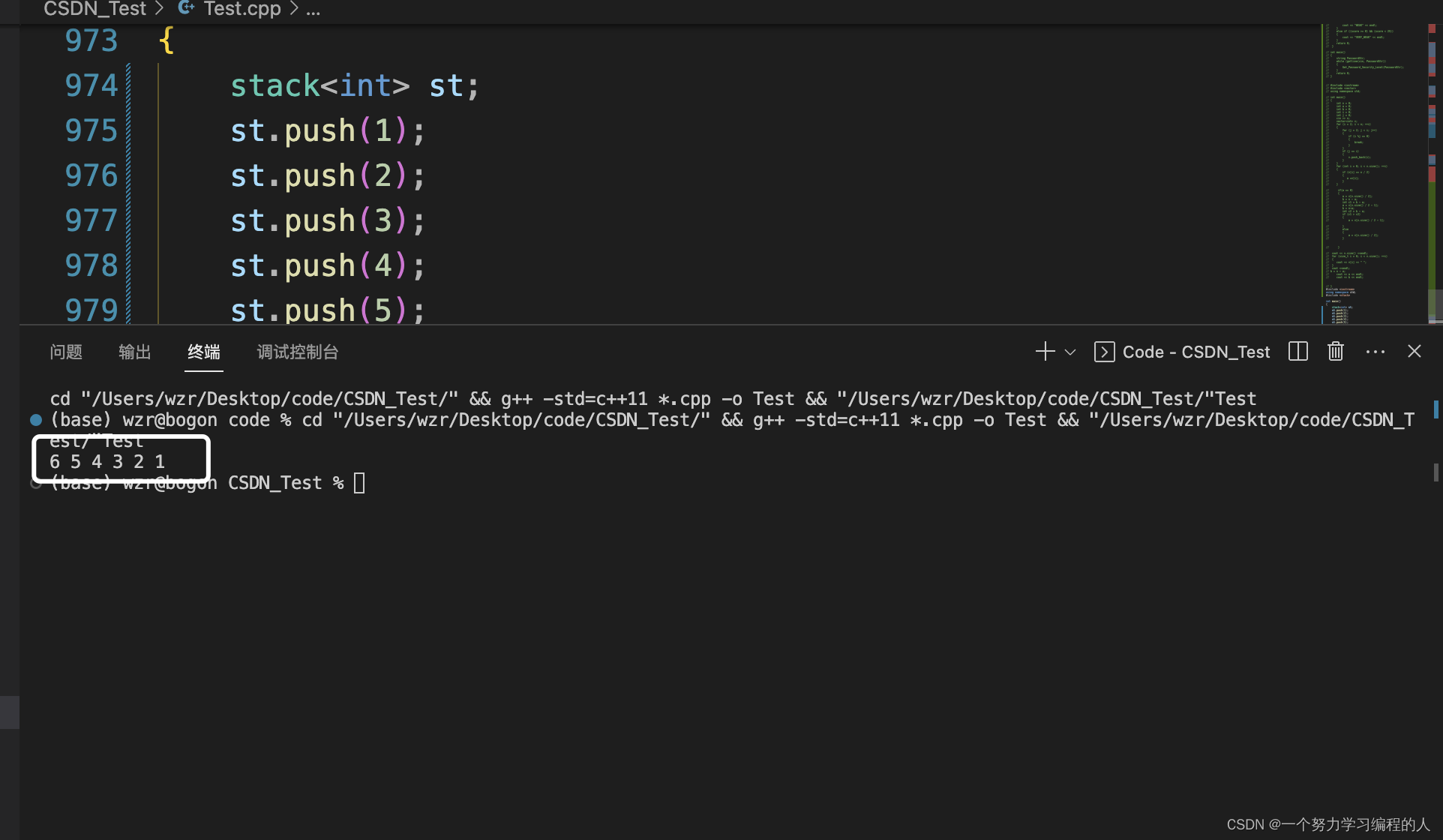Click line number 976

click(91, 175)
